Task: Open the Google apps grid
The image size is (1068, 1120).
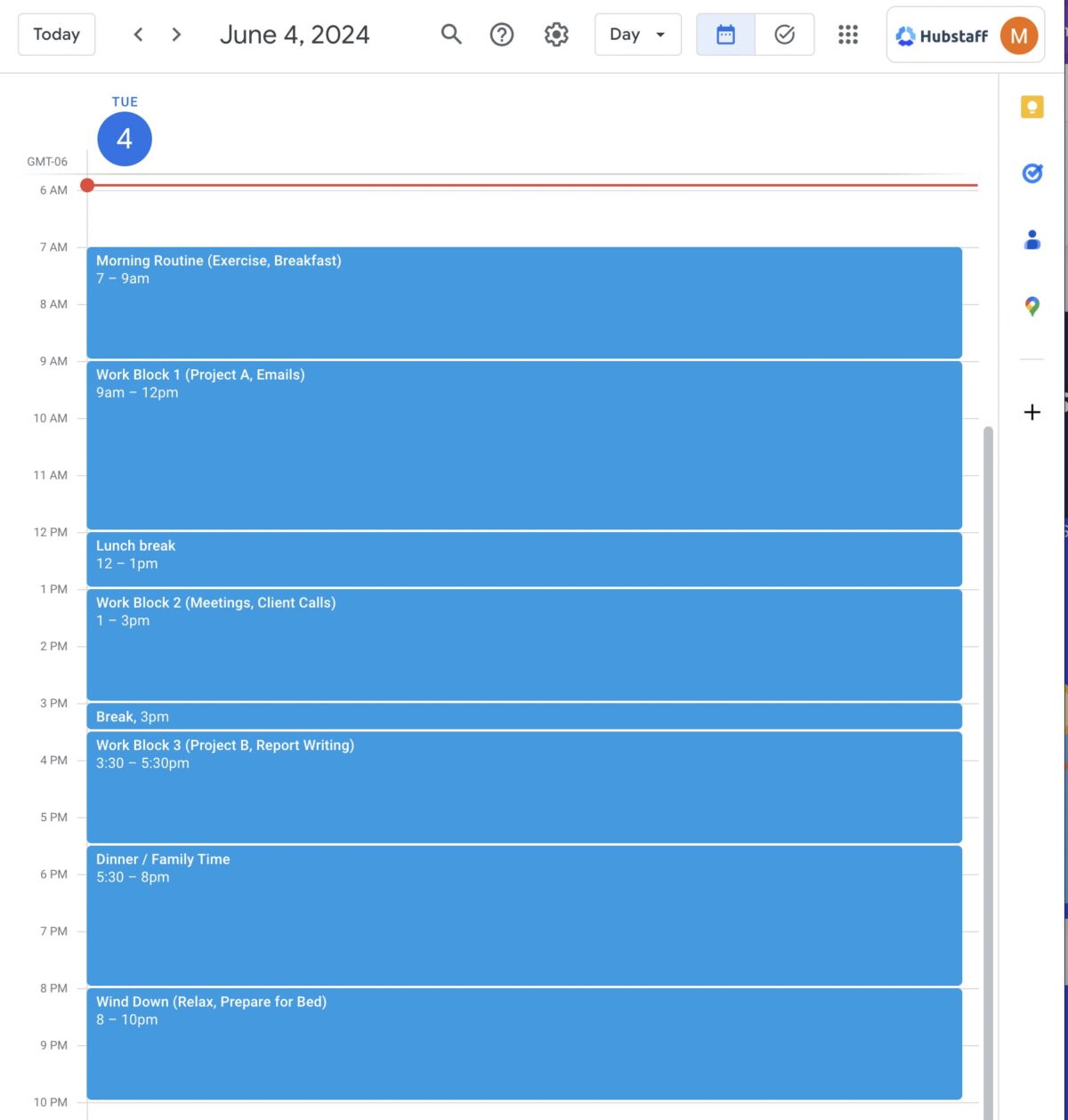Action: pos(847,35)
